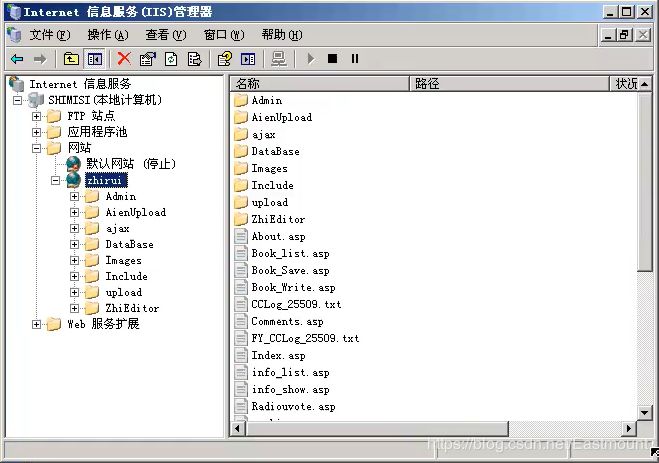Click the Start (play) service icon
659x463 pixels.
[x=311, y=59]
